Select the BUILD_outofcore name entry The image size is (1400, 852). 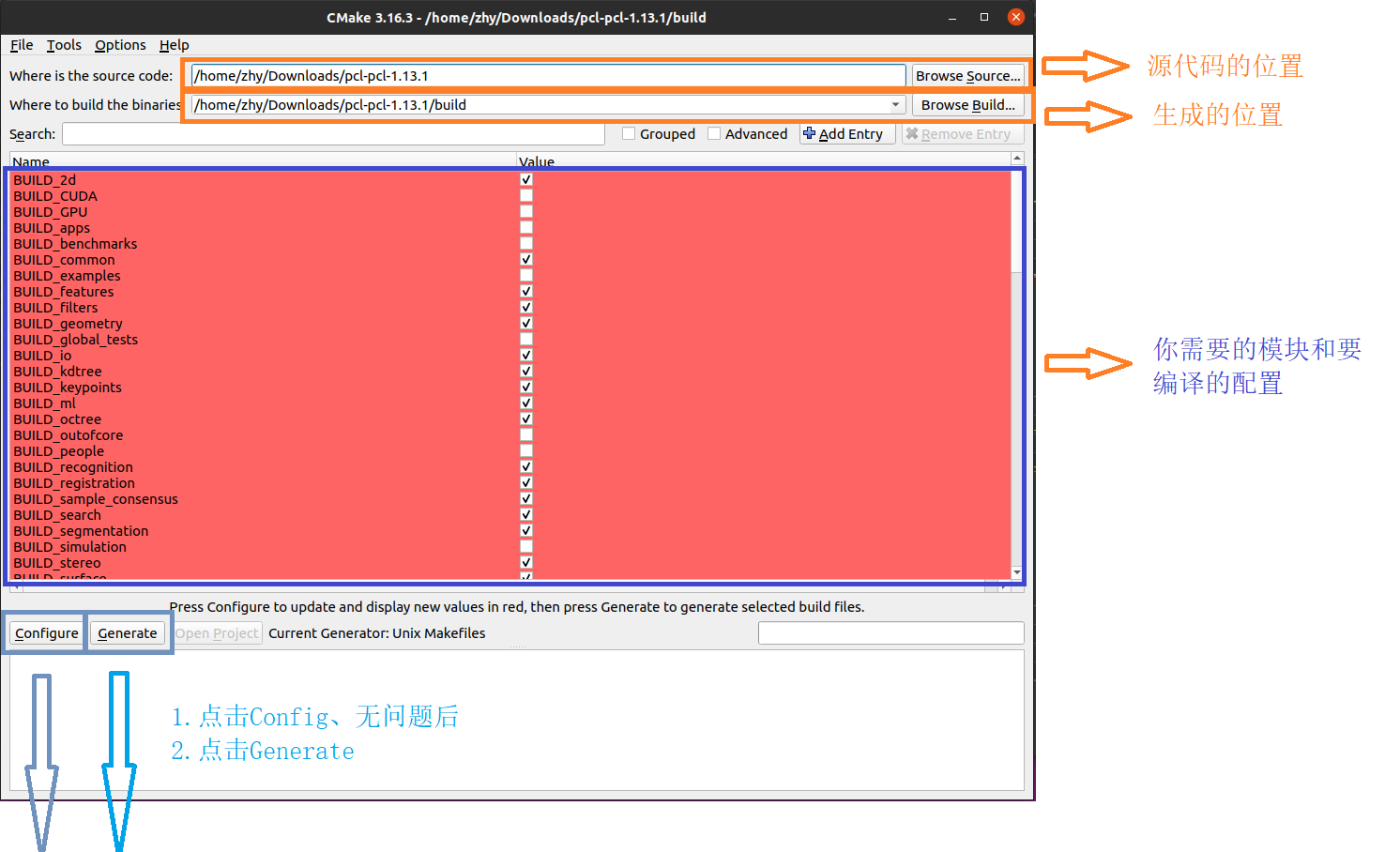pyautogui.click(x=68, y=435)
